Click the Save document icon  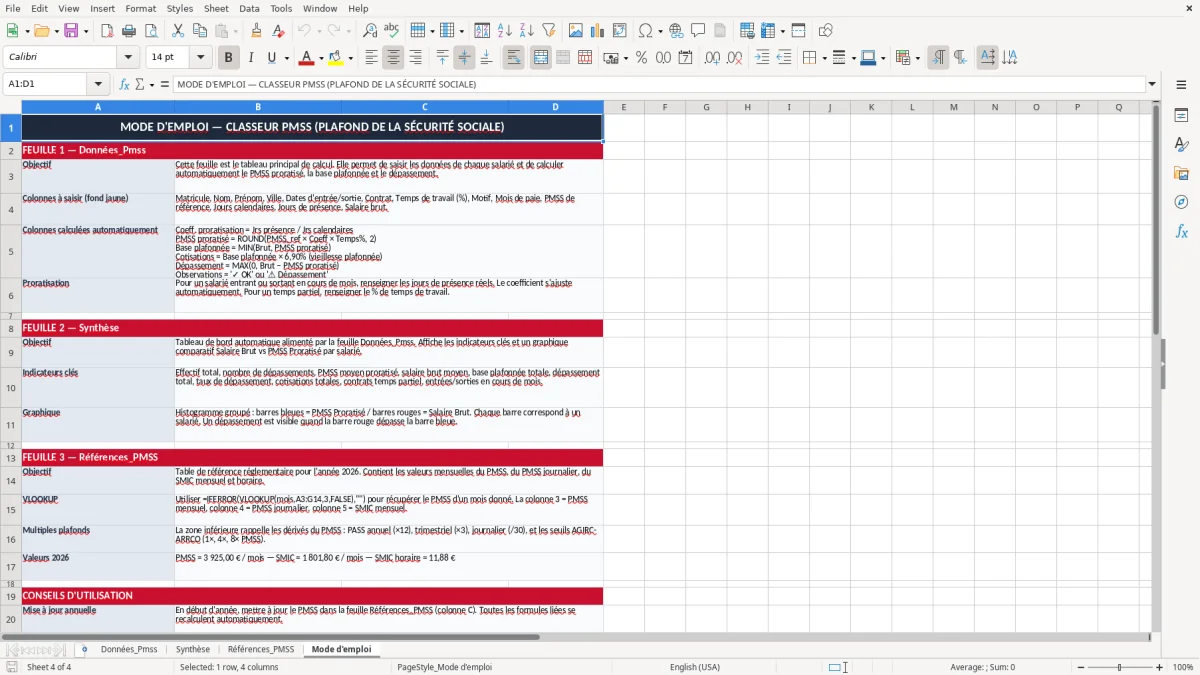71,31
